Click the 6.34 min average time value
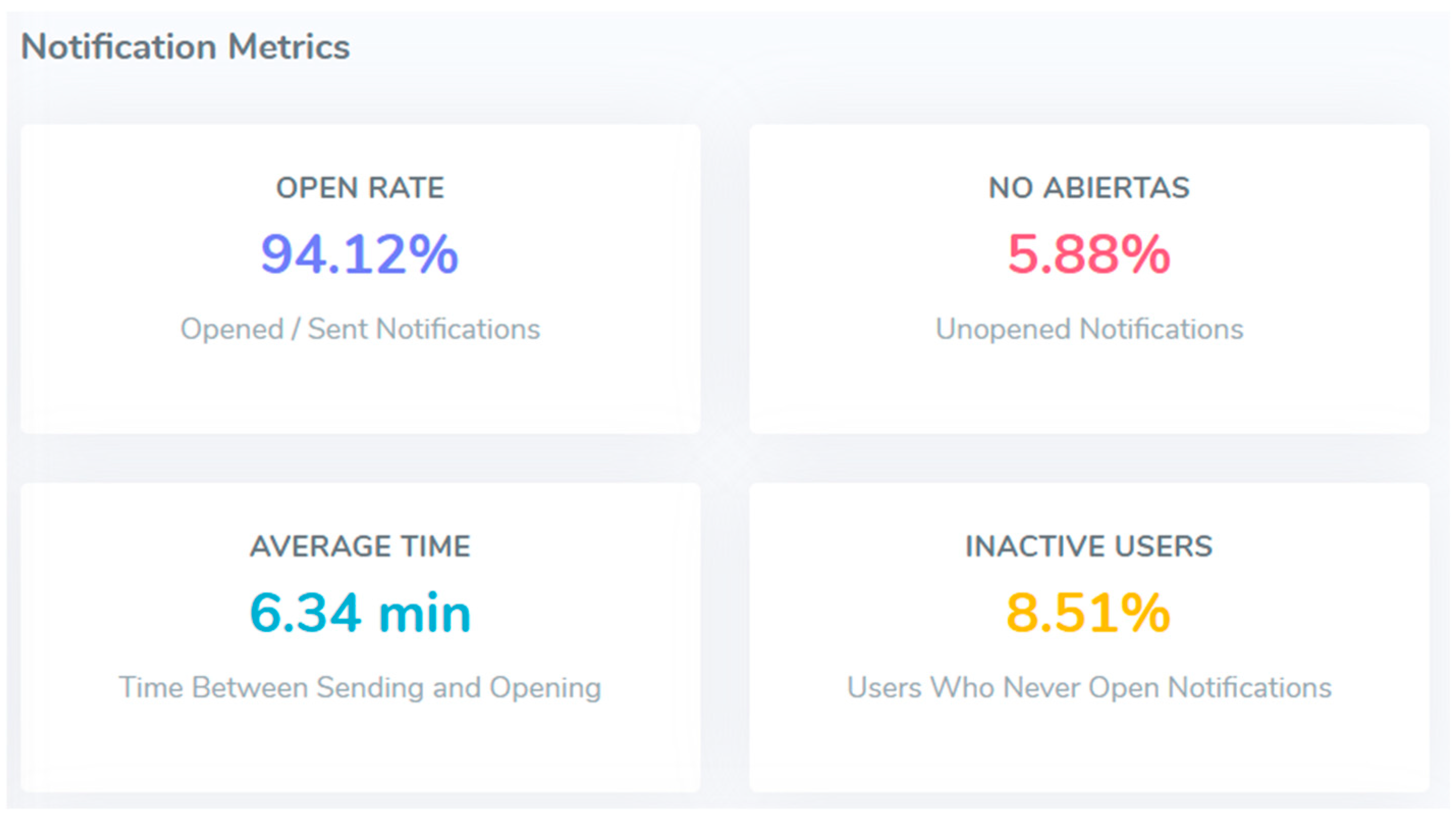Image resolution: width=1456 pixels, height=816 pixels. click(x=360, y=613)
